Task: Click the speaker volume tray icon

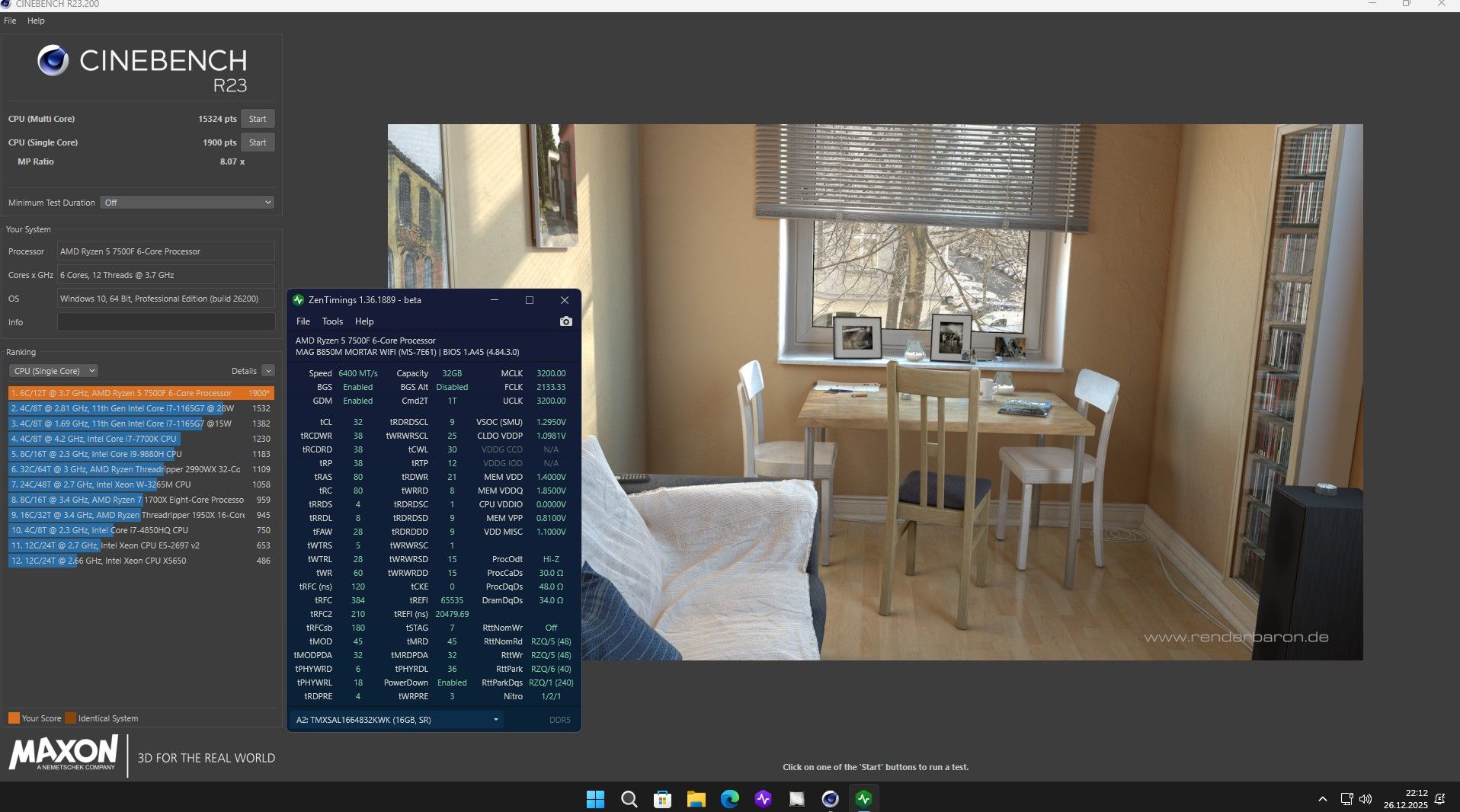Action: (x=1365, y=799)
